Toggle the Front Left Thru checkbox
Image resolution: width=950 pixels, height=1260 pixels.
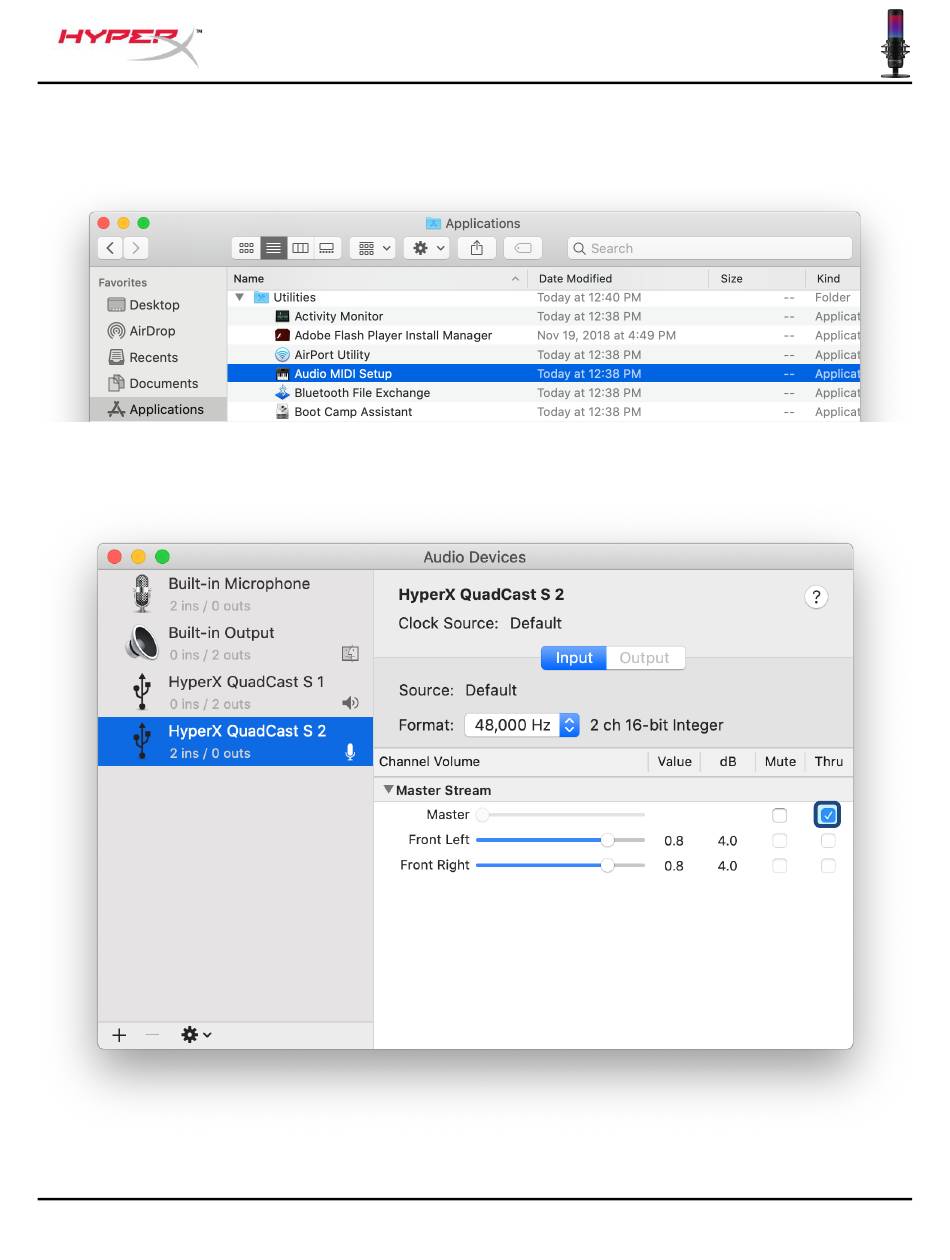pos(828,840)
